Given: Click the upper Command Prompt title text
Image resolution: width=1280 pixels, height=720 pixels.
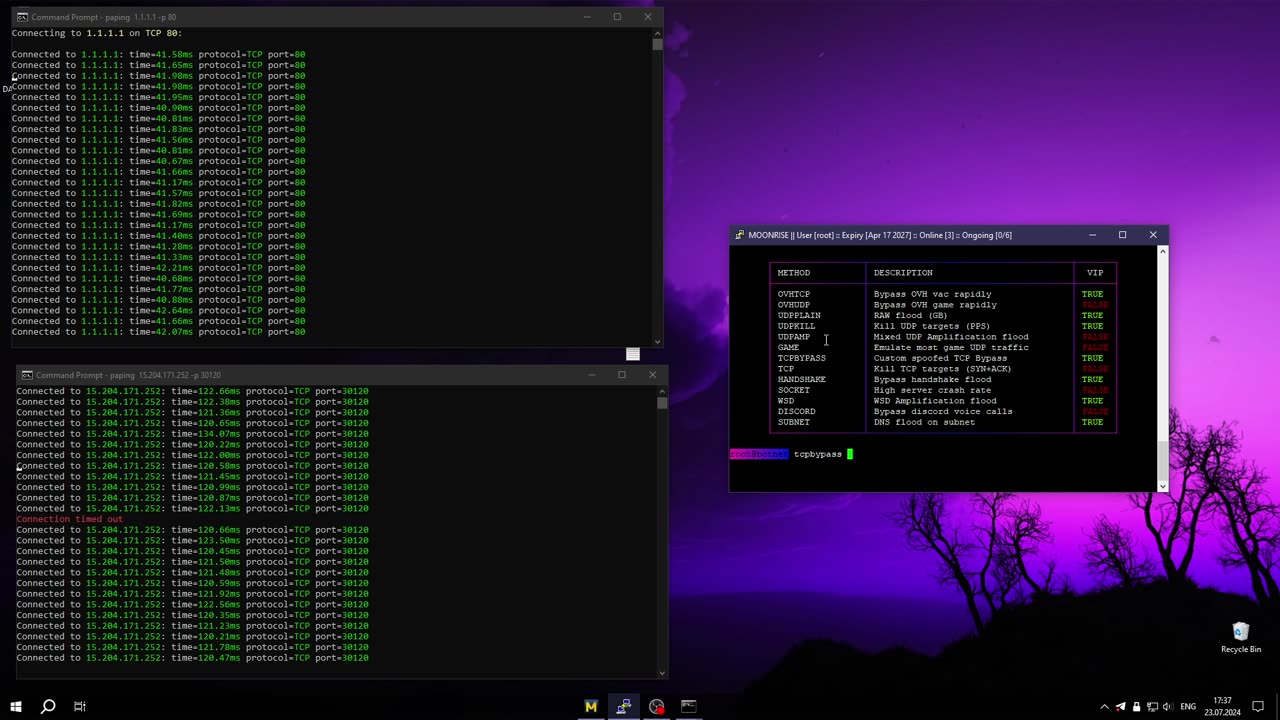Looking at the screenshot, I should pyautogui.click(x=104, y=17).
